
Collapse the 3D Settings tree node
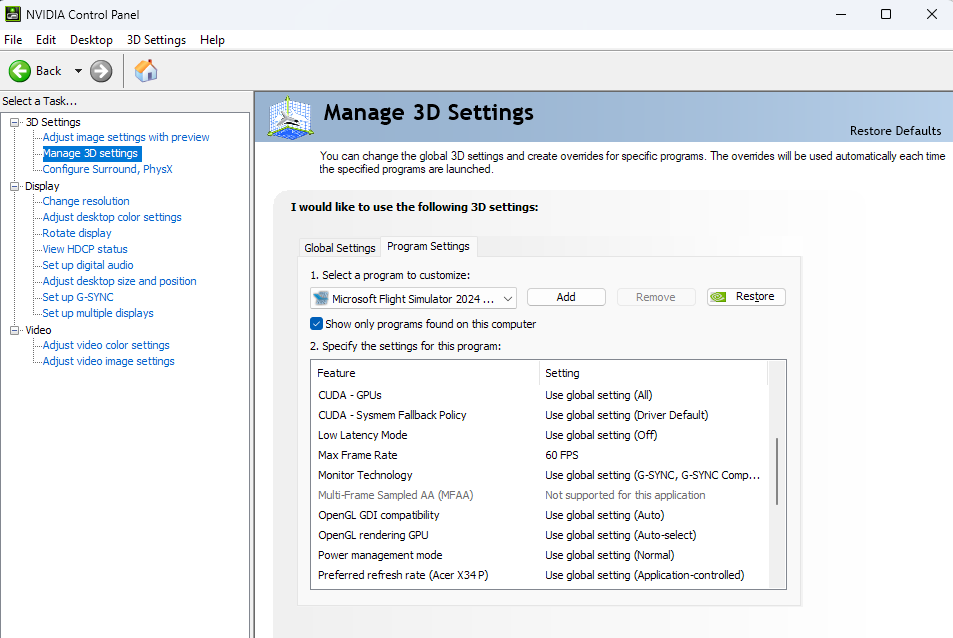pyautogui.click(x=15, y=122)
